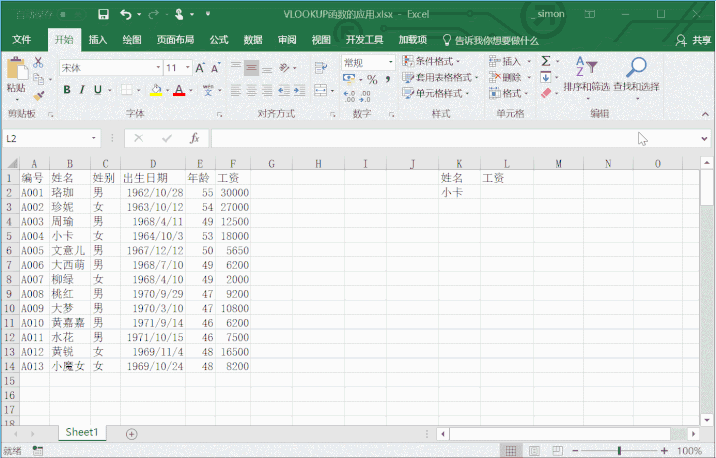716x458 pixels.
Task: Toggle bold formatting
Action: [67, 89]
